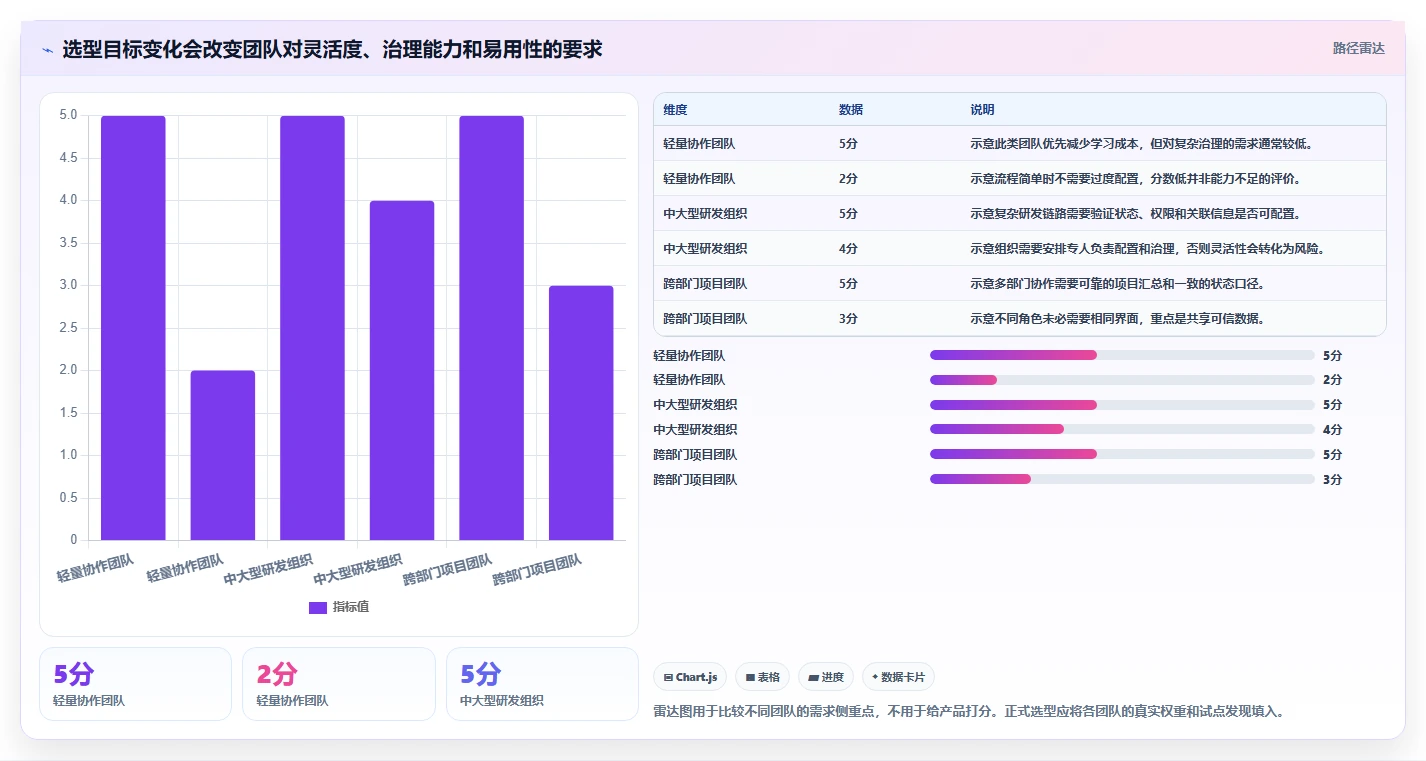Click the 4.5 y-axis tick label
This screenshot has width=1426, height=761.
pyautogui.click(x=68, y=158)
